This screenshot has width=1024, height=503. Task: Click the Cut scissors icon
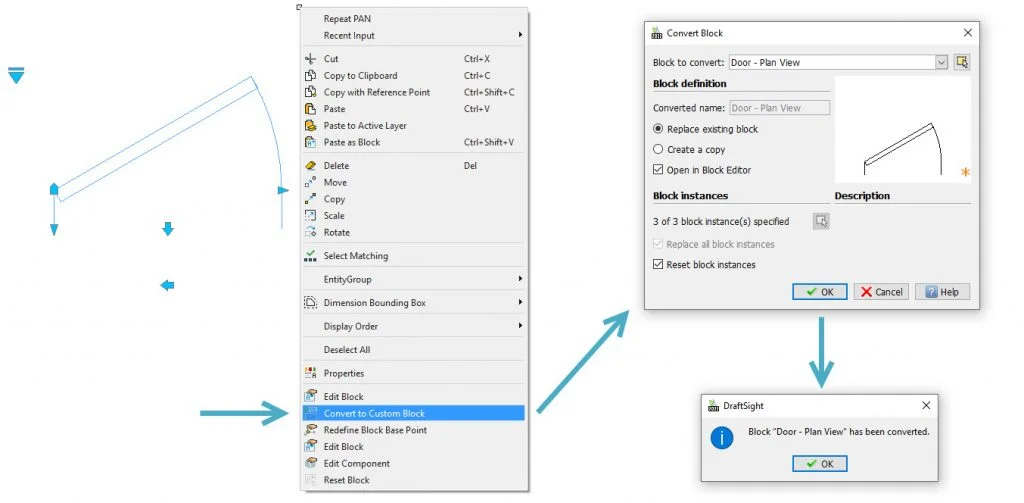[x=310, y=59]
